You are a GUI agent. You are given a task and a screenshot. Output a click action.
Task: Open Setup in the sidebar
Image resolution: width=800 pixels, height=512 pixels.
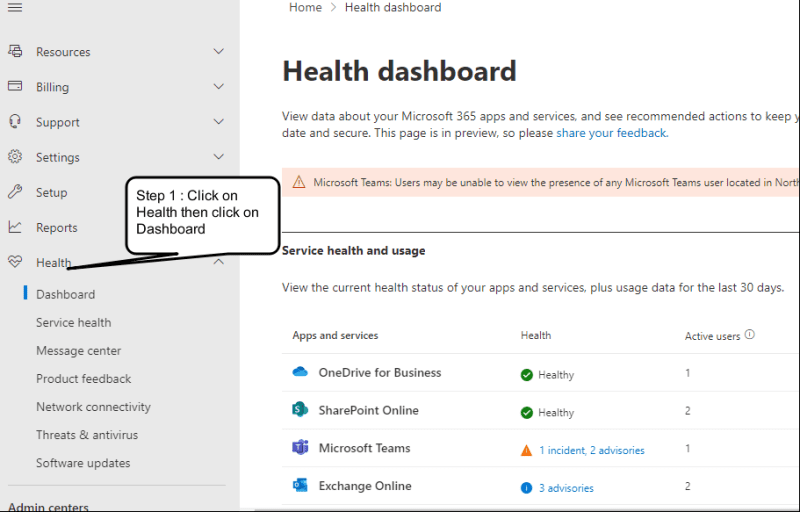pos(52,193)
